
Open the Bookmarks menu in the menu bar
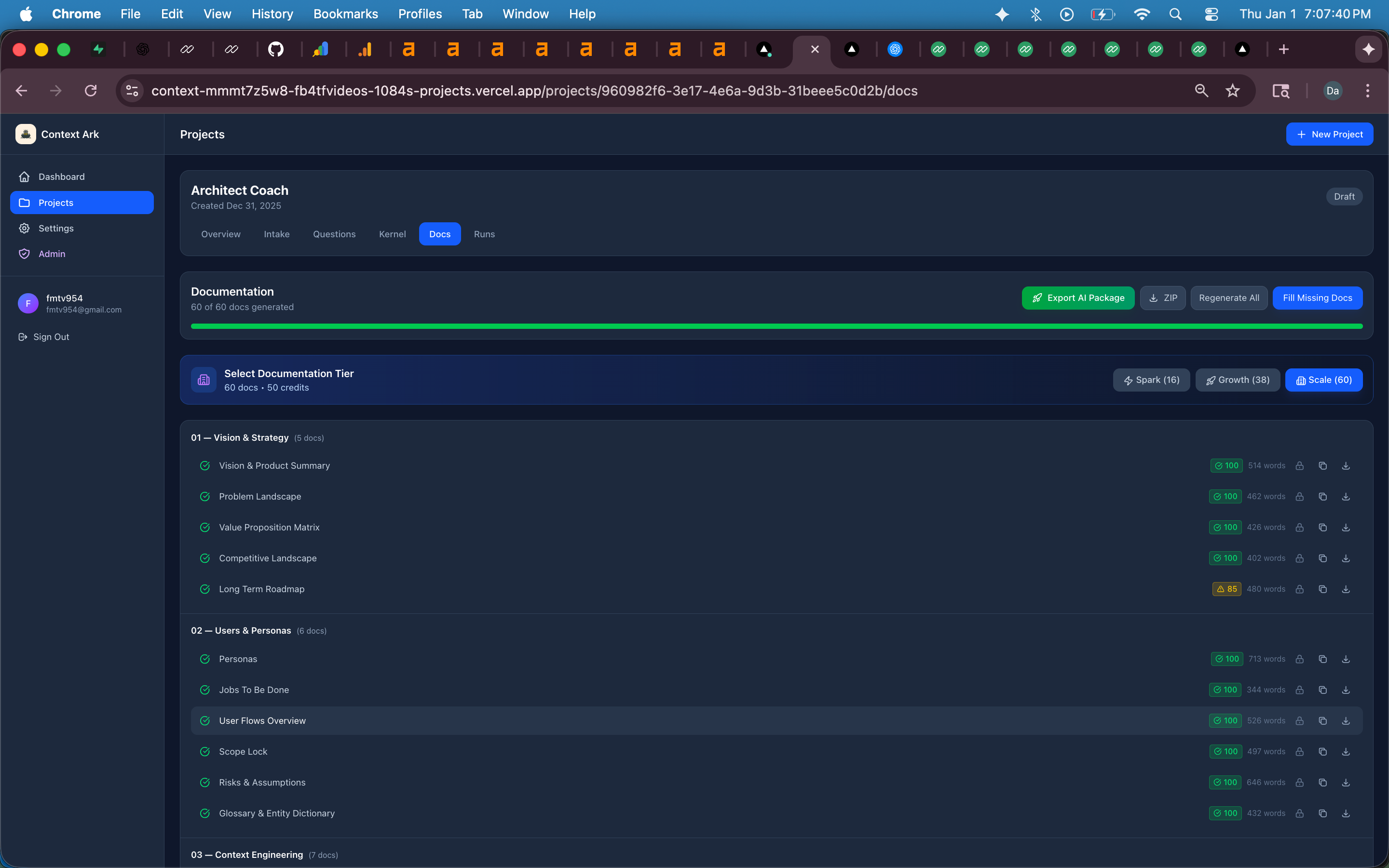coord(345,13)
